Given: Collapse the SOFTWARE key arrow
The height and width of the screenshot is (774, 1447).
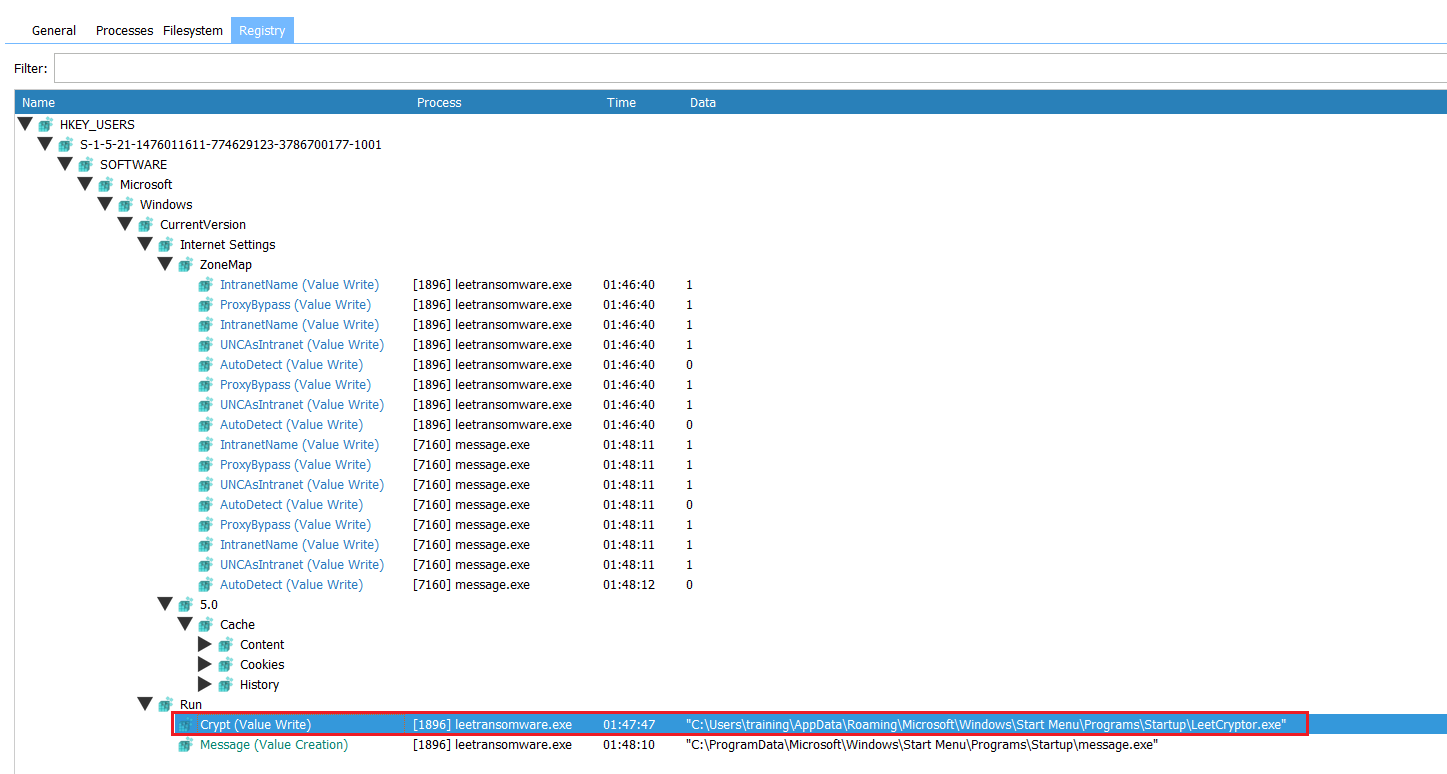Looking at the screenshot, I should (x=65, y=164).
